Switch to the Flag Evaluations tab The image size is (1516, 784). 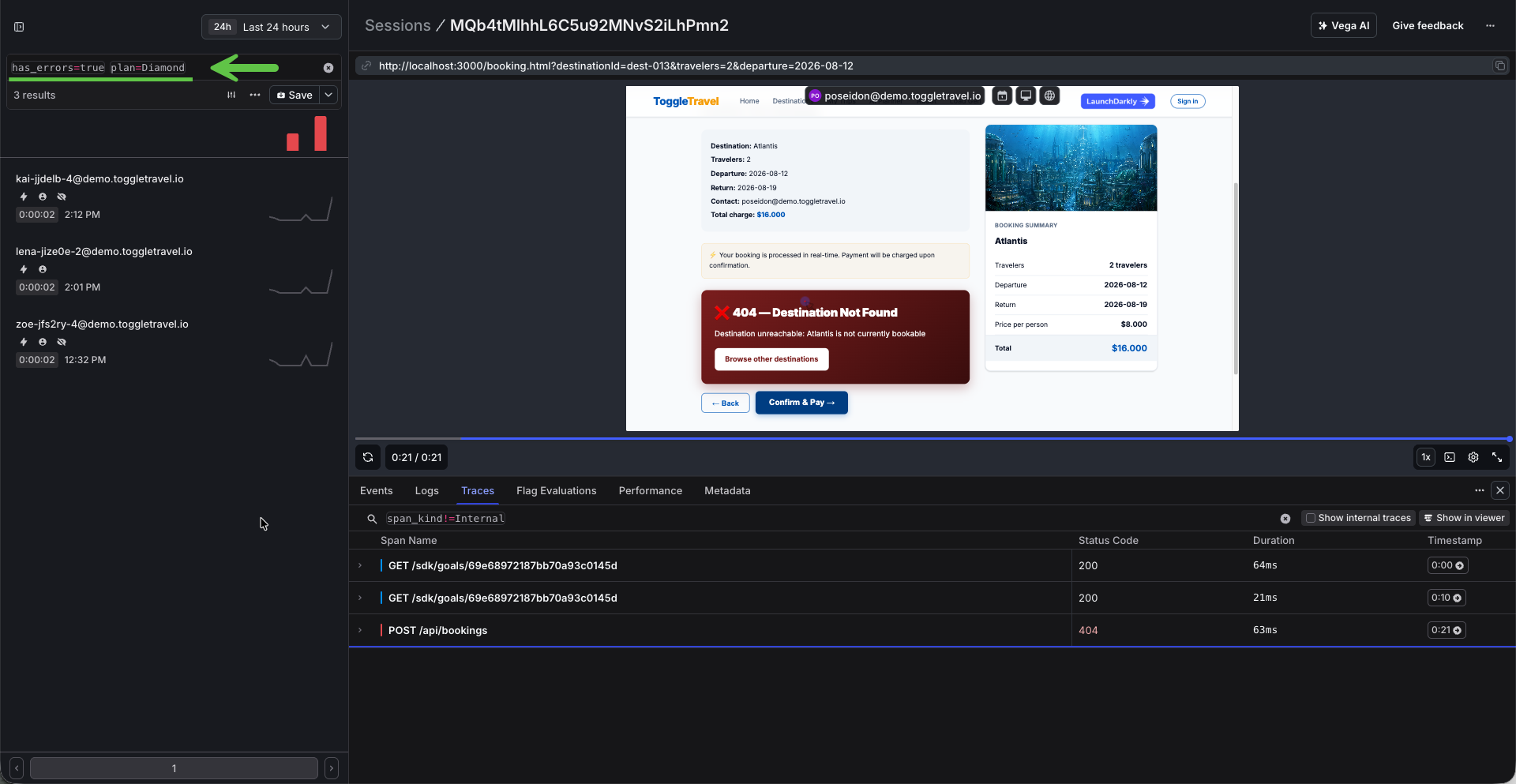557,491
